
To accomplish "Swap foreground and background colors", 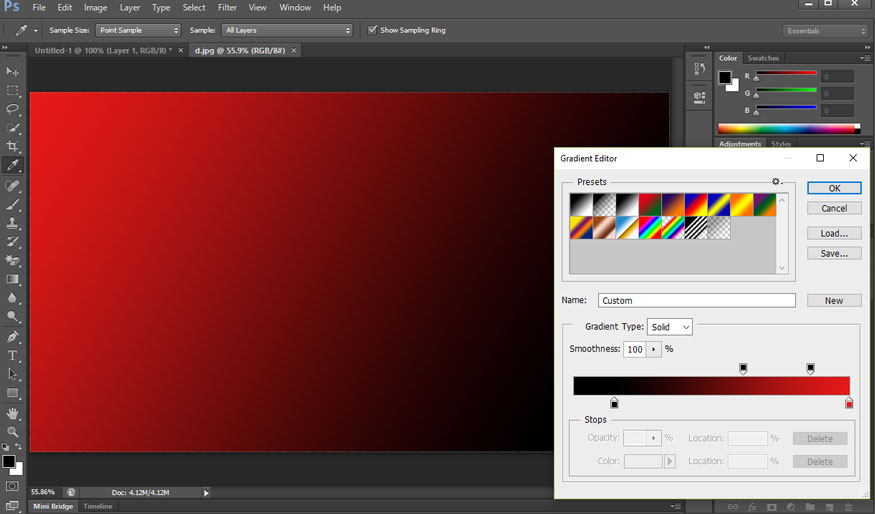I will point(18,446).
